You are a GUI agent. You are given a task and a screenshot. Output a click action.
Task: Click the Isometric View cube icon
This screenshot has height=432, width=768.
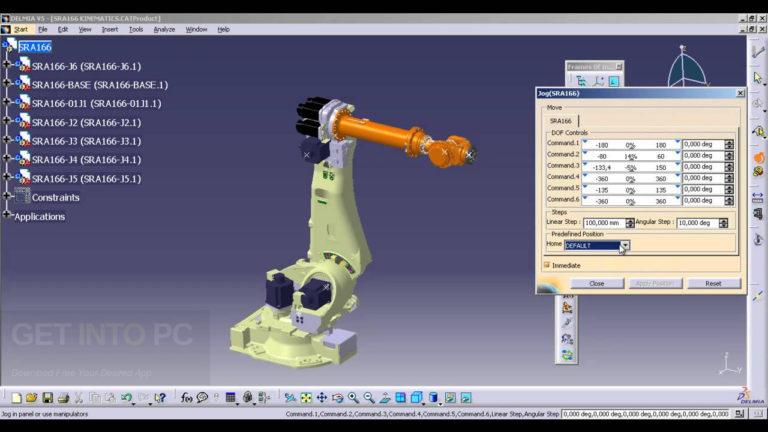[x=417, y=398]
